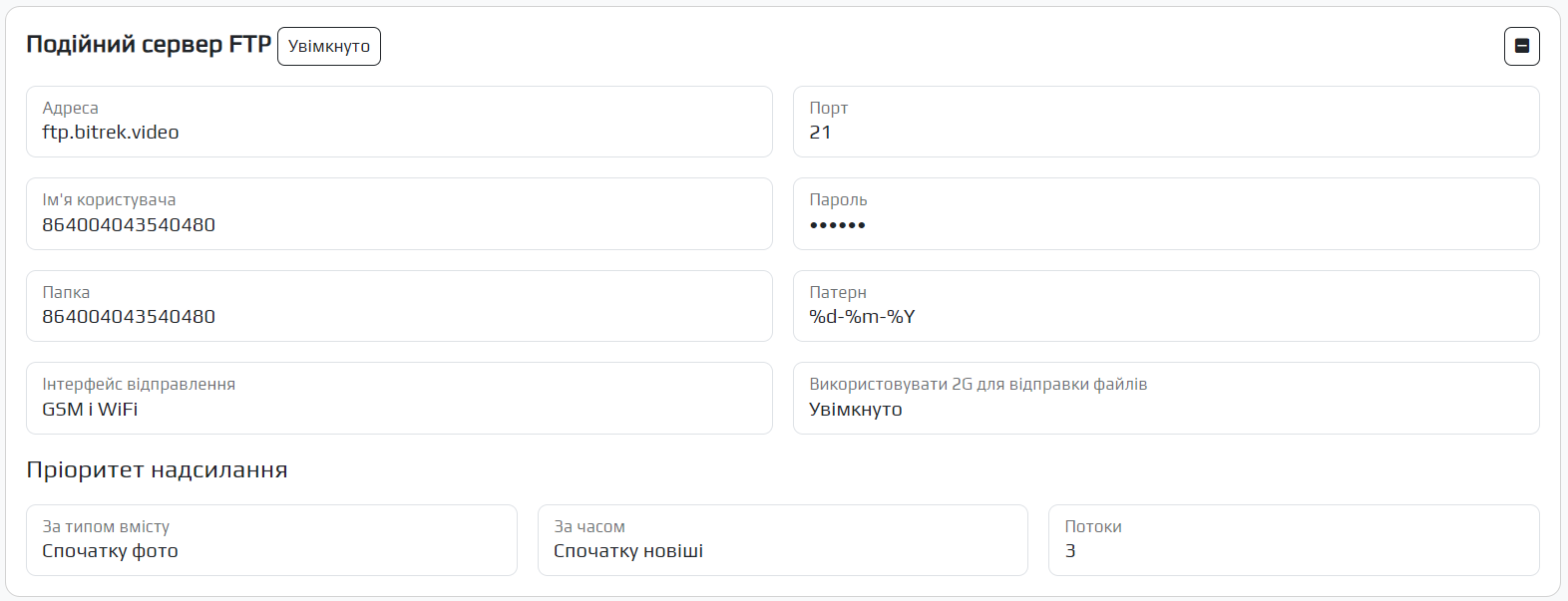
Task: Click the Увімкнуто value under 2G setting
Action: click(856, 410)
